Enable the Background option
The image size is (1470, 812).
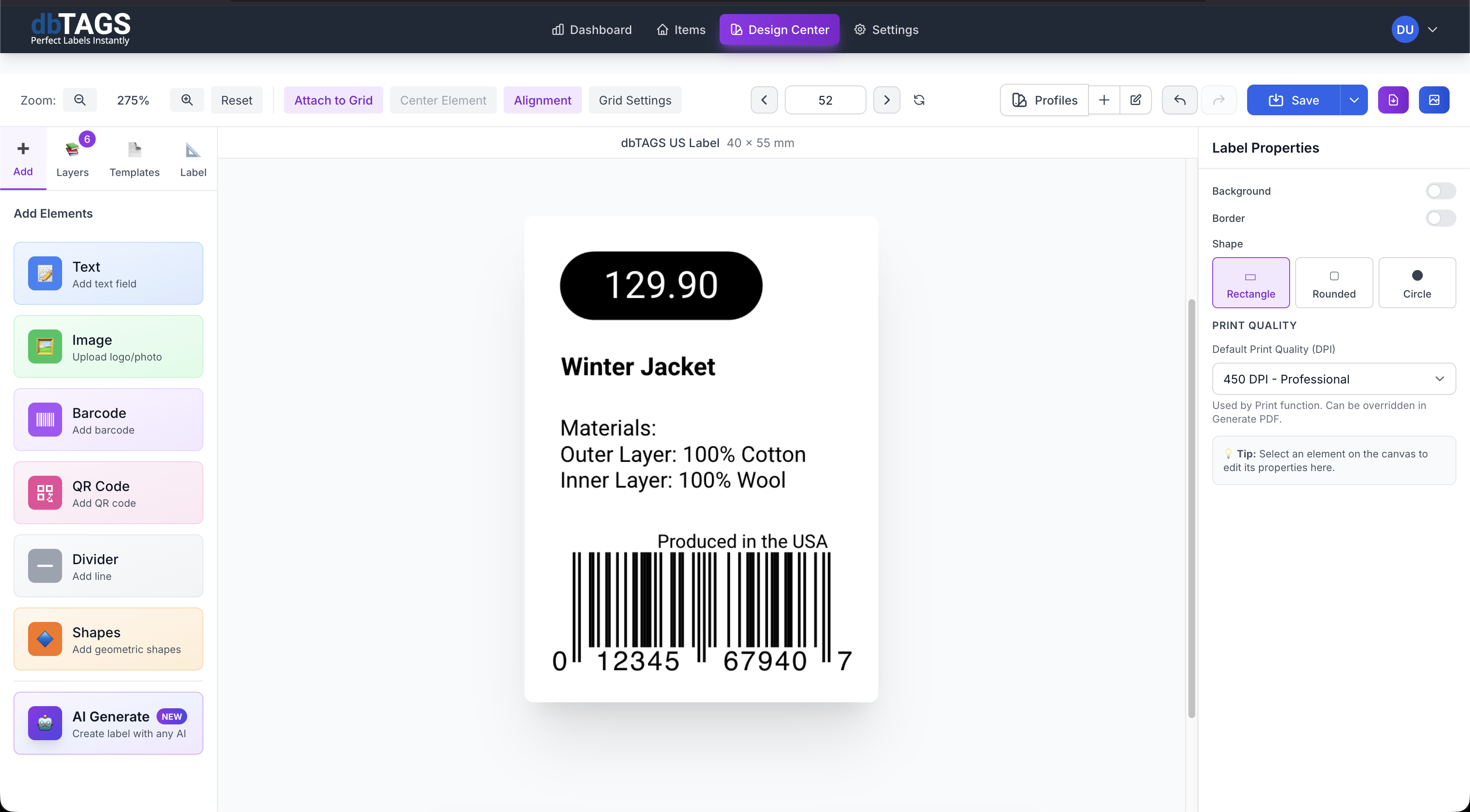[x=1440, y=190]
